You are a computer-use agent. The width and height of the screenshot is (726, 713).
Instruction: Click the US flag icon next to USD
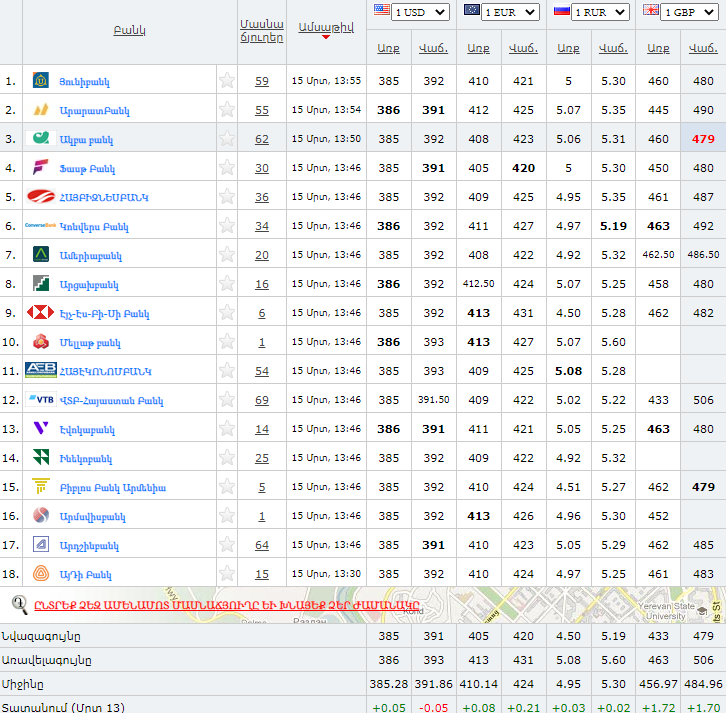point(382,10)
